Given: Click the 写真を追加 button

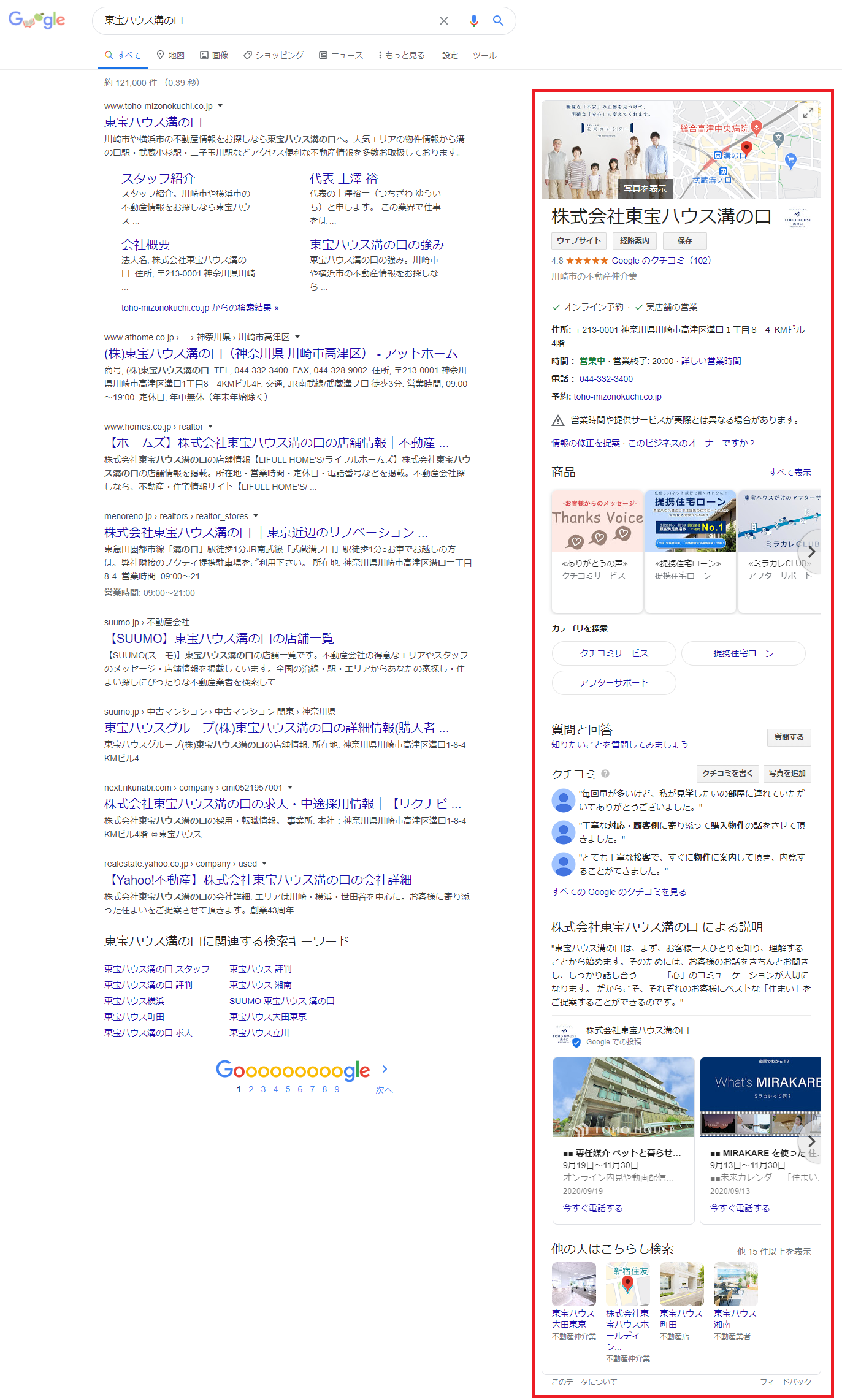Looking at the screenshot, I should click(x=787, y=774).
